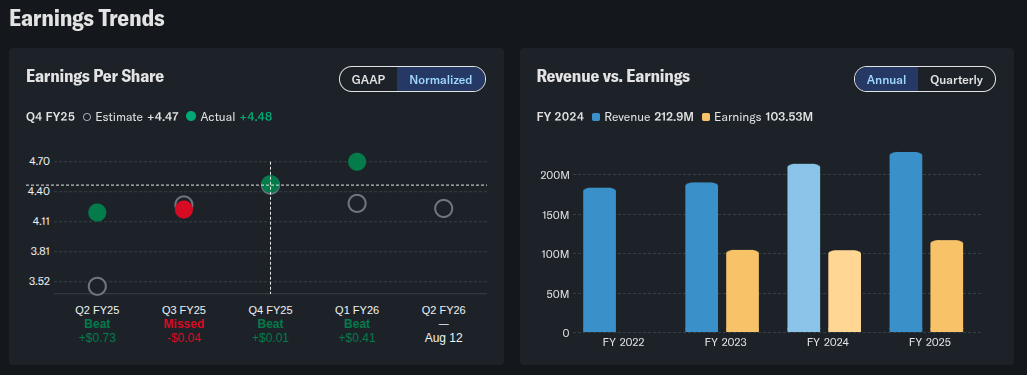Click the +$0.73 beat amount
Image resolution: width=1027 pixels, height=375 pixels.
pyautogui.click(x=97, y=338)
